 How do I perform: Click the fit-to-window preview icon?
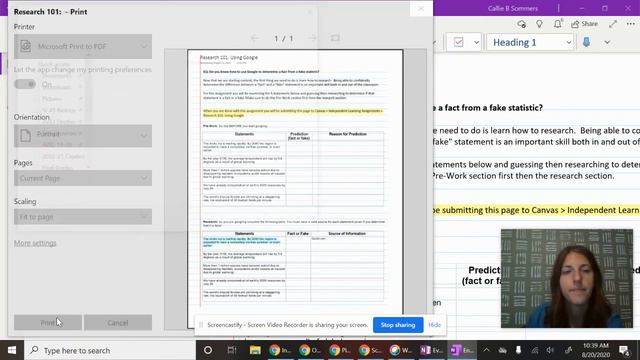point(335,38)
